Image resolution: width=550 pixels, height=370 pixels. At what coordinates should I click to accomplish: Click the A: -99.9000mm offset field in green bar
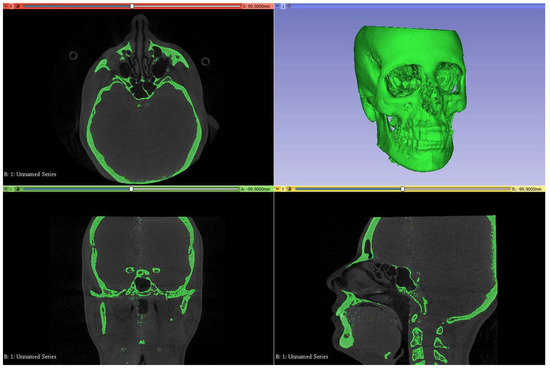(x=256, y=189)
